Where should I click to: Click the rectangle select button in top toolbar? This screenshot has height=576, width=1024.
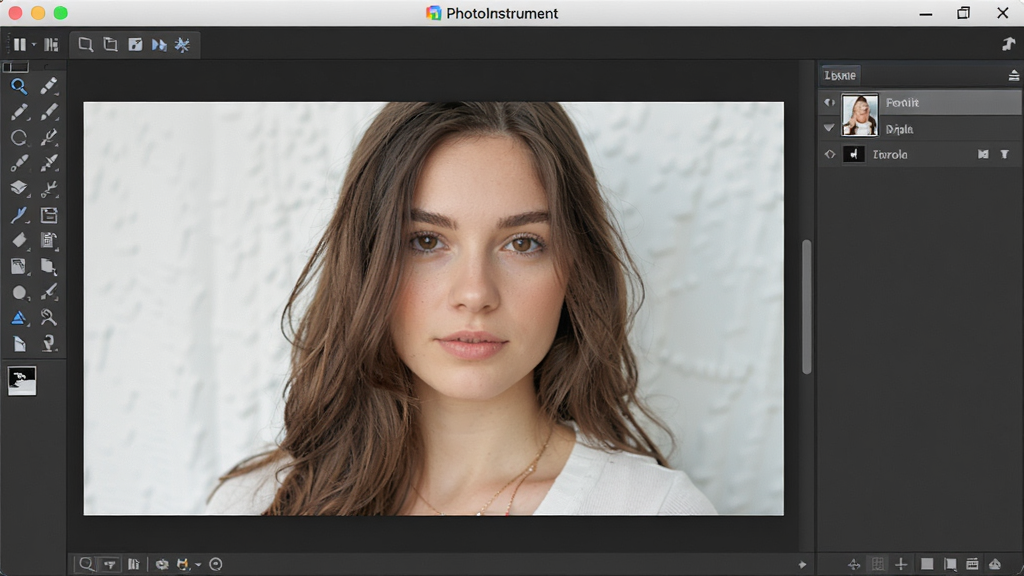pos(86,44)
